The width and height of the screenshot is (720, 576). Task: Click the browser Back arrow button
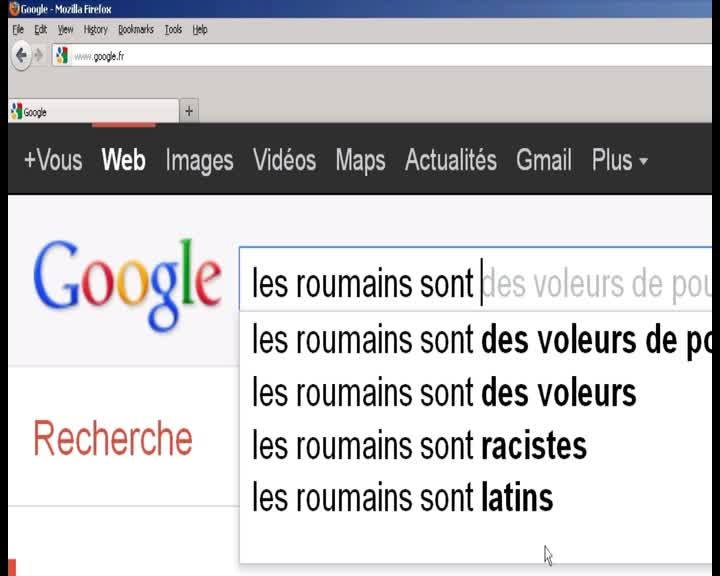(21, 56)
